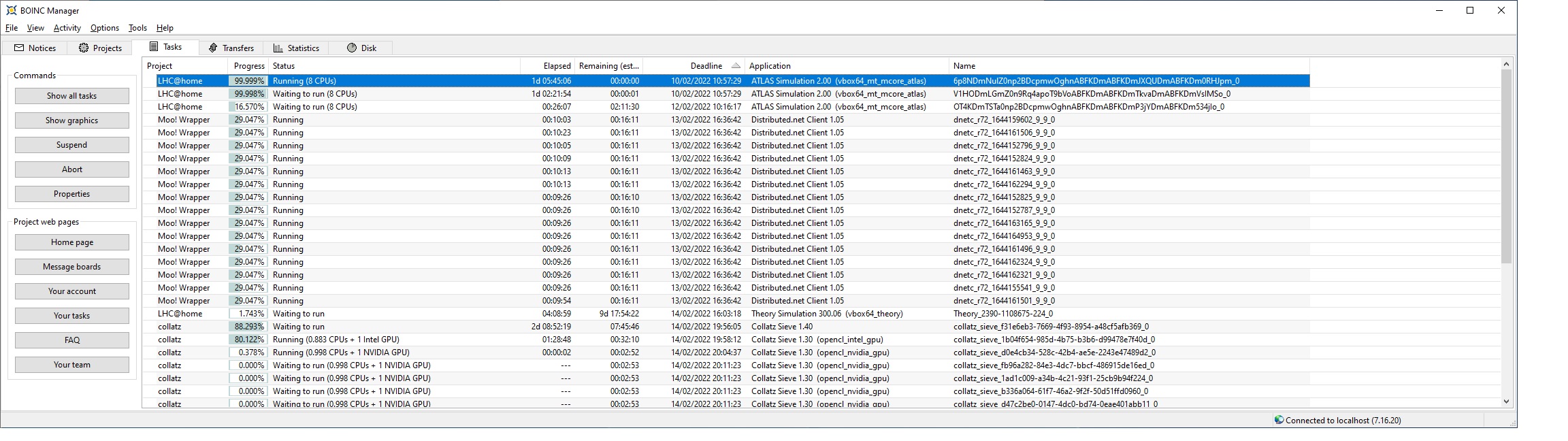Sort by the Elapsed column header

[547, 66]
